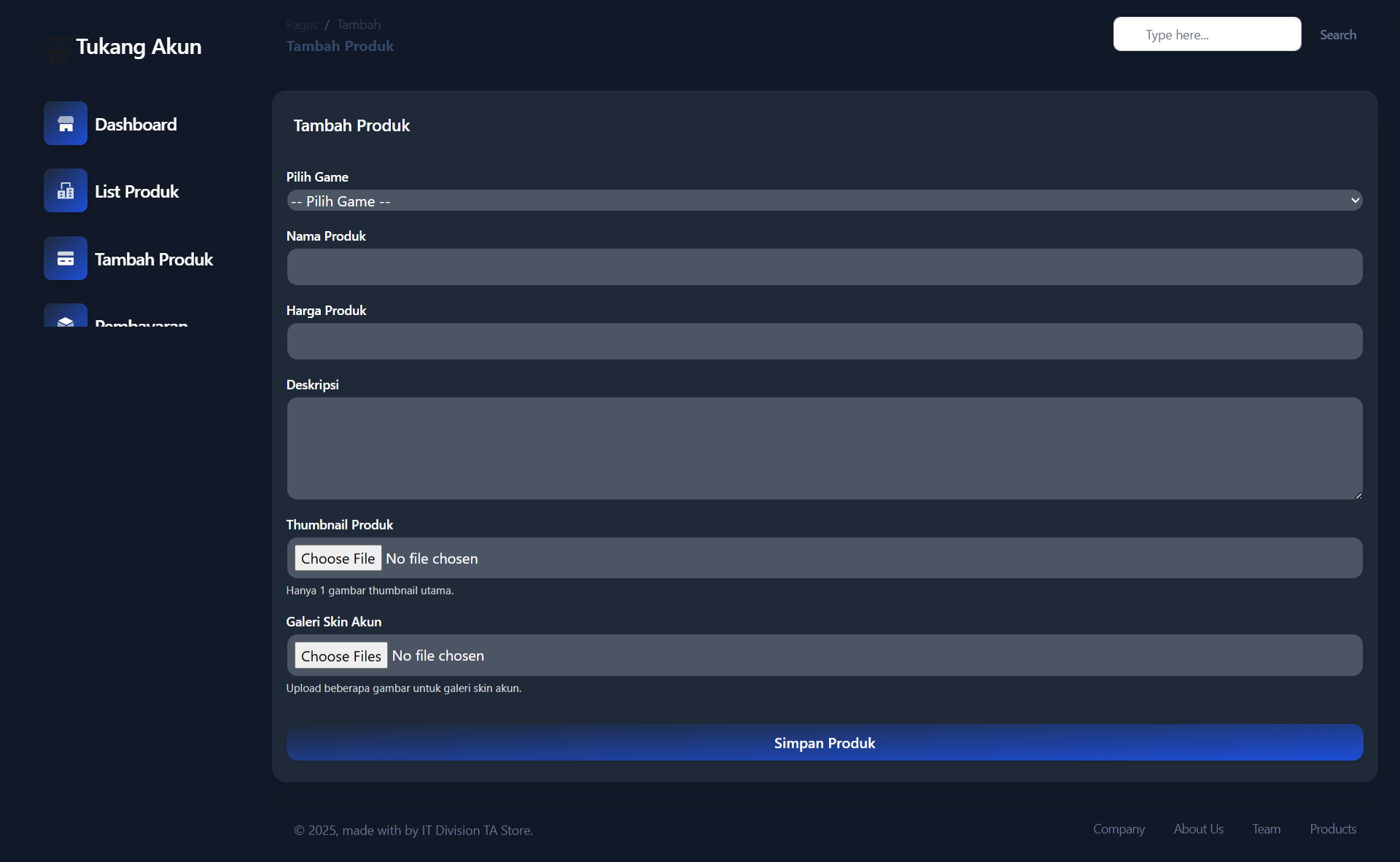Click inside the Deskripsi text area
The image size is (1400, 862).
(x=824, y=448)
